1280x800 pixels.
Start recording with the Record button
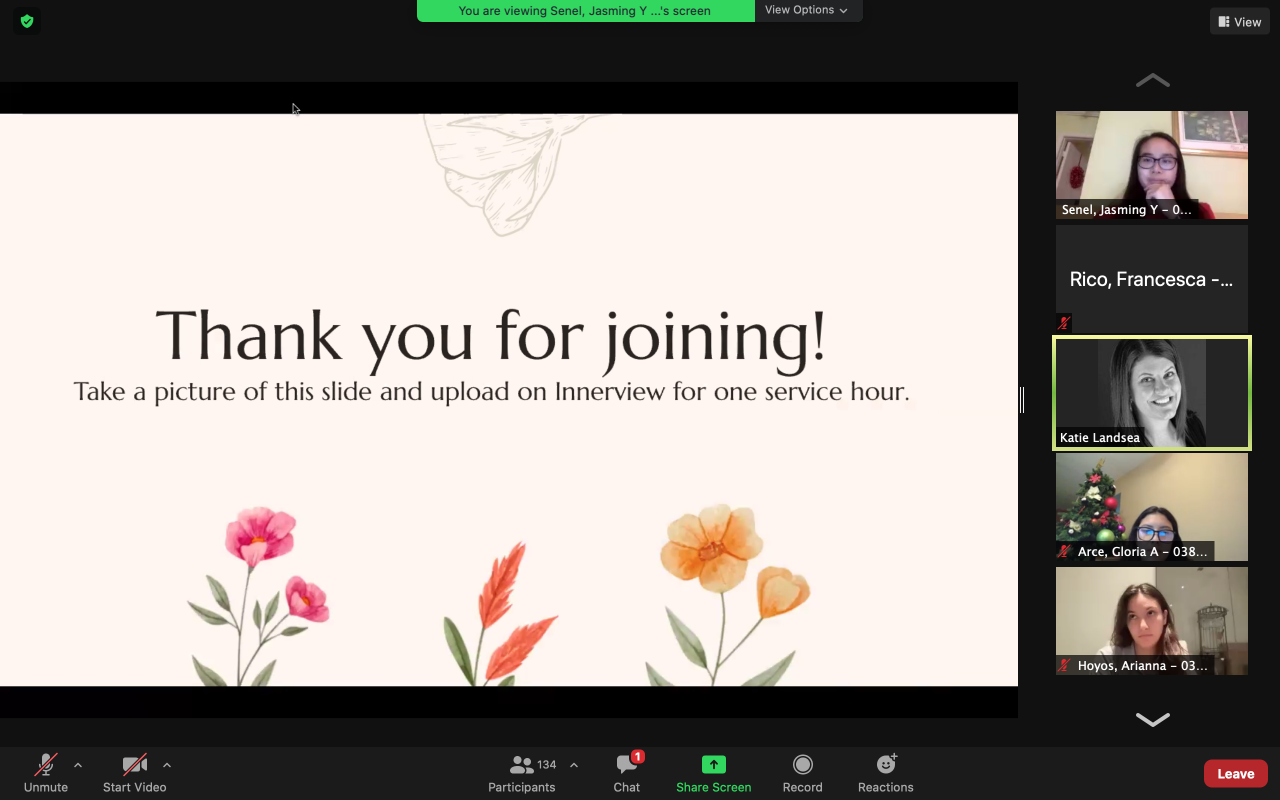[x=802, y=773]
